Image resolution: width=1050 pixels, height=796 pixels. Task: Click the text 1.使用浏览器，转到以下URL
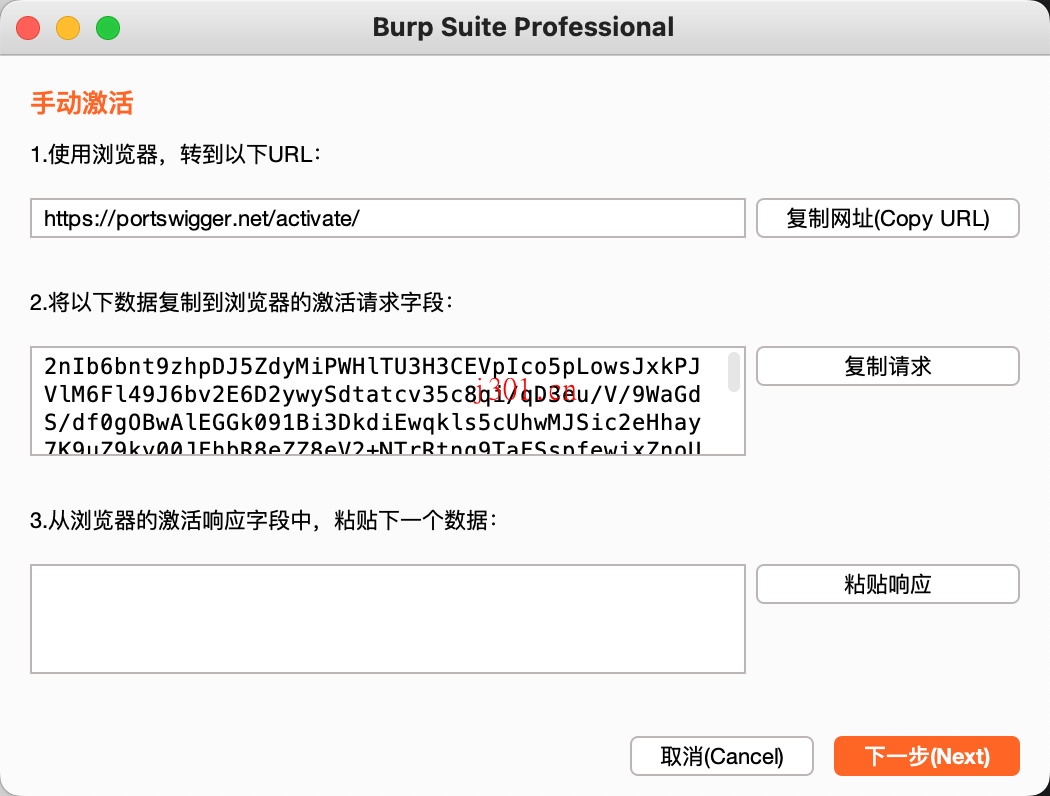175,155
